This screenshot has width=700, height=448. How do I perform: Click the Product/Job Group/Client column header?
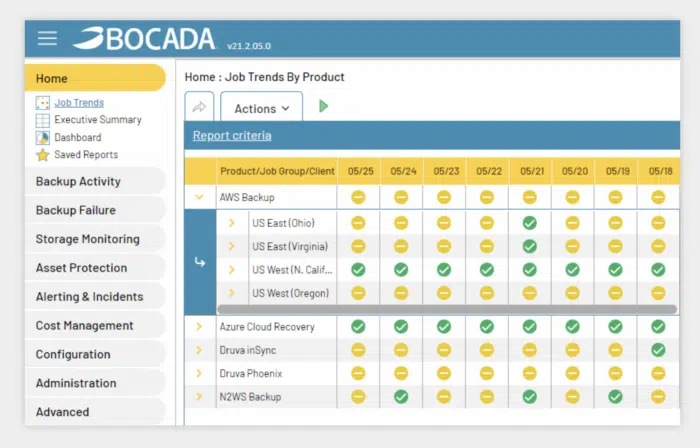click(x=277, y=171)
